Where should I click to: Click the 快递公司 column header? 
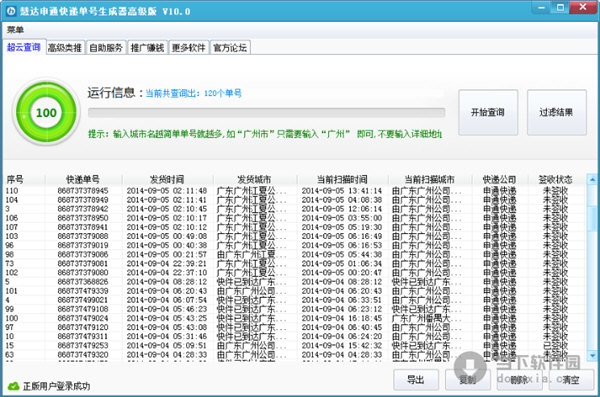pos(499,179)
